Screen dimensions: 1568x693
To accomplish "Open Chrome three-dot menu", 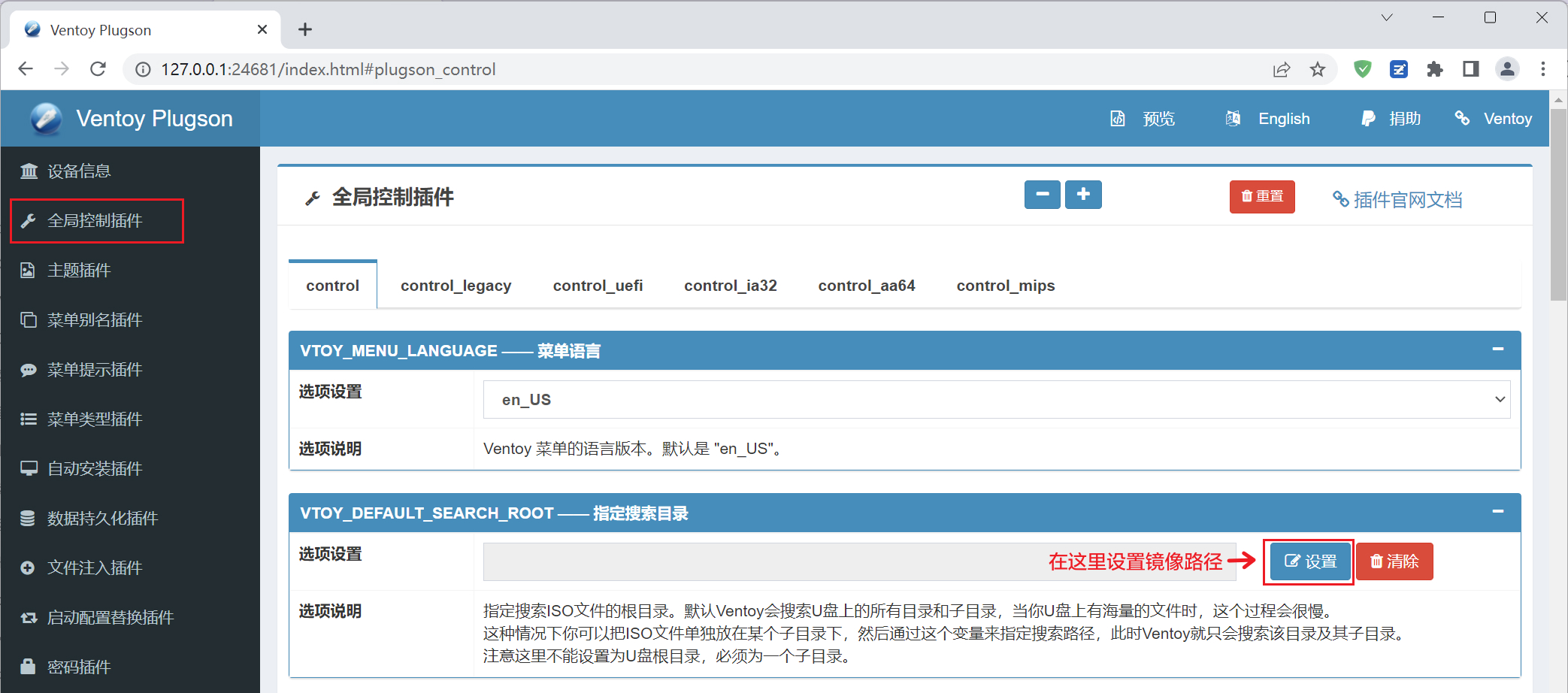I will pyautogui.click(x=1543, y=70).
